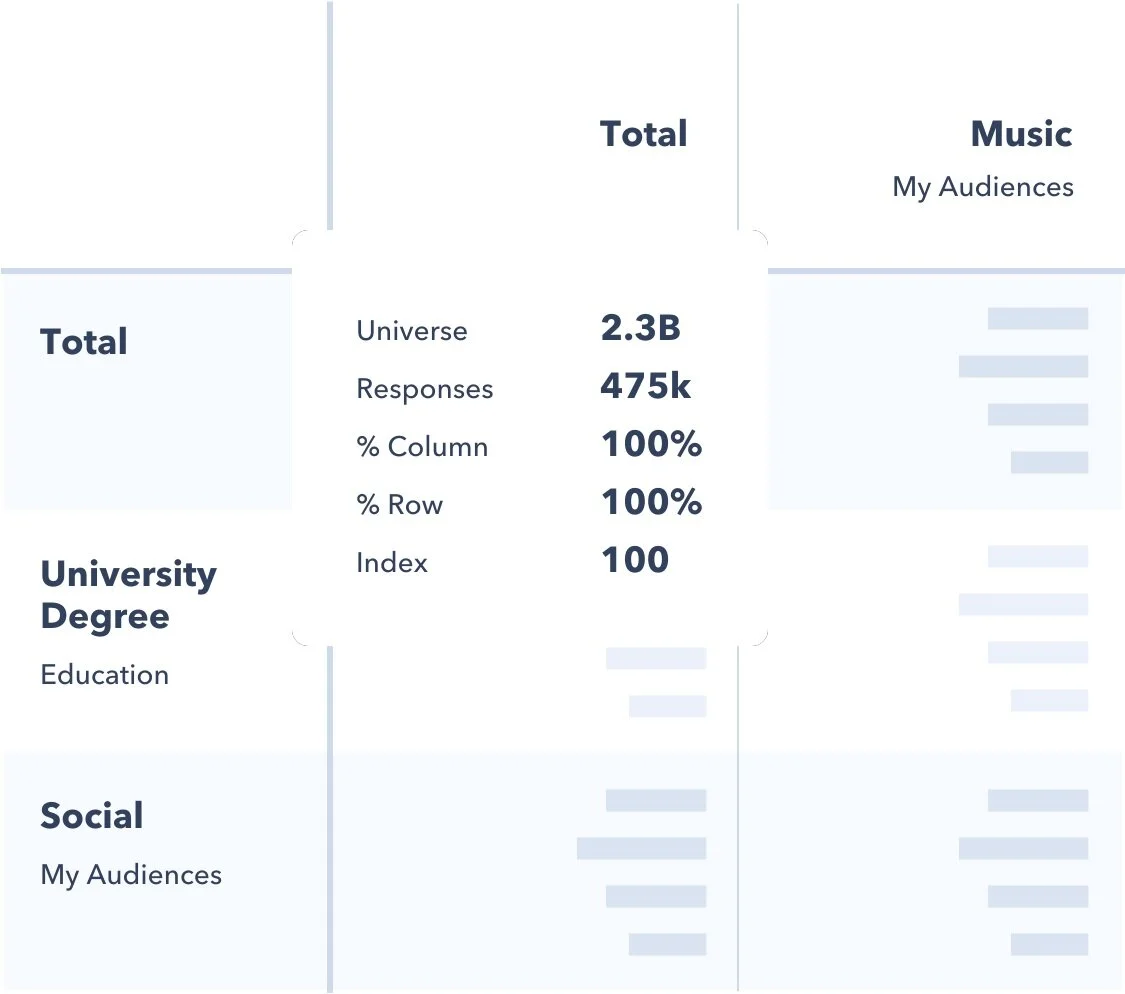Open My Audiences under Social
This screenshot has width=1125, height=994.
coord(131,876)
